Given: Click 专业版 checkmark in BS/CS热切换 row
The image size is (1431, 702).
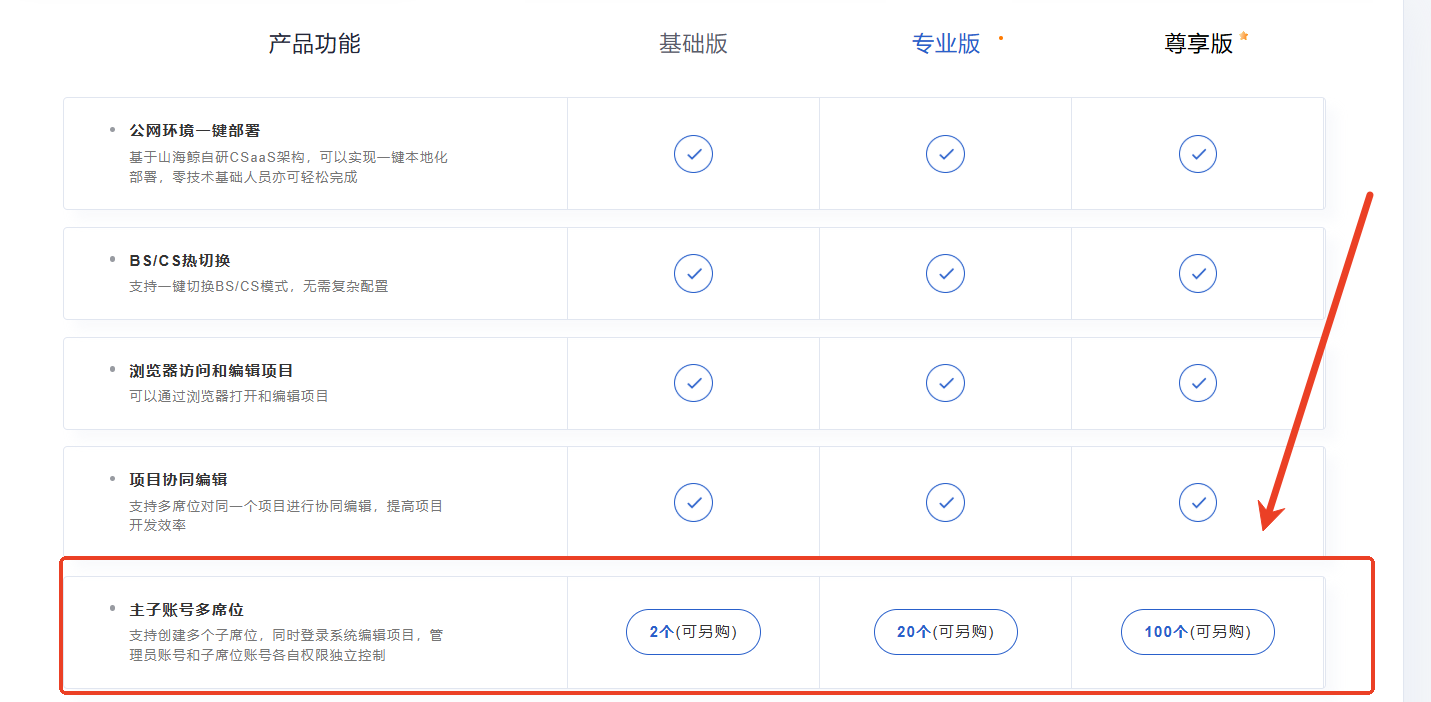Looking at the screenshot, I should tap(945, 273).
